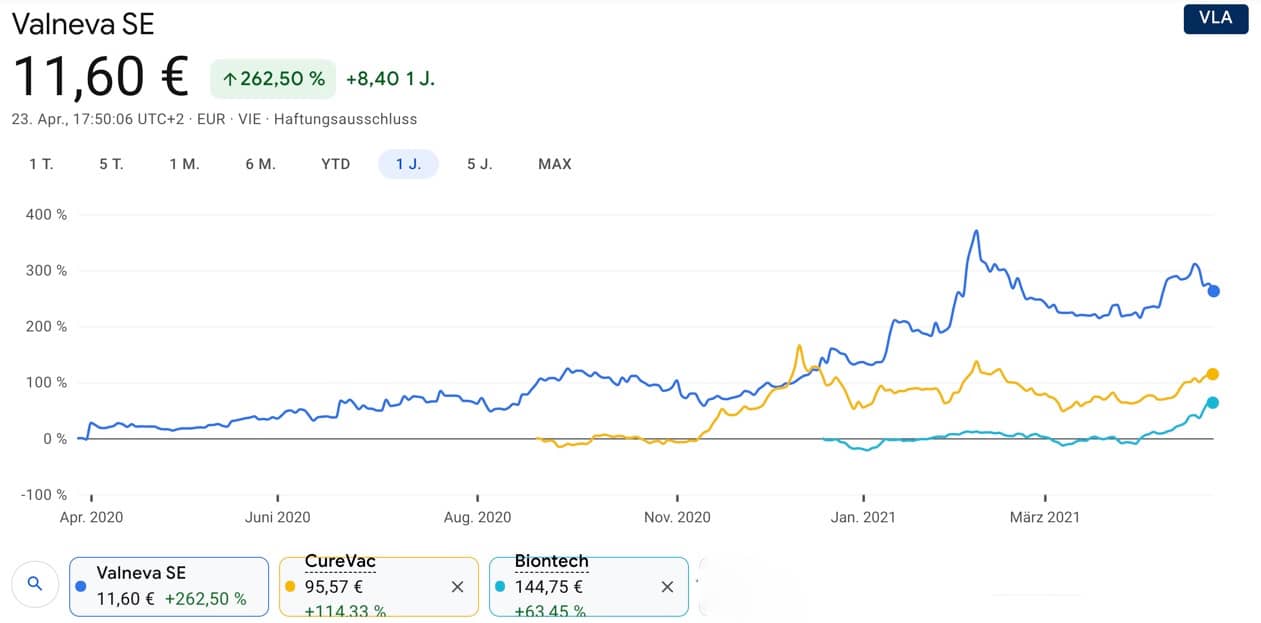Image resolution: width=1261 pixels, height=623 pixels.
Task: Select the 1 J. time range tab
Action: tap(408, 164)
